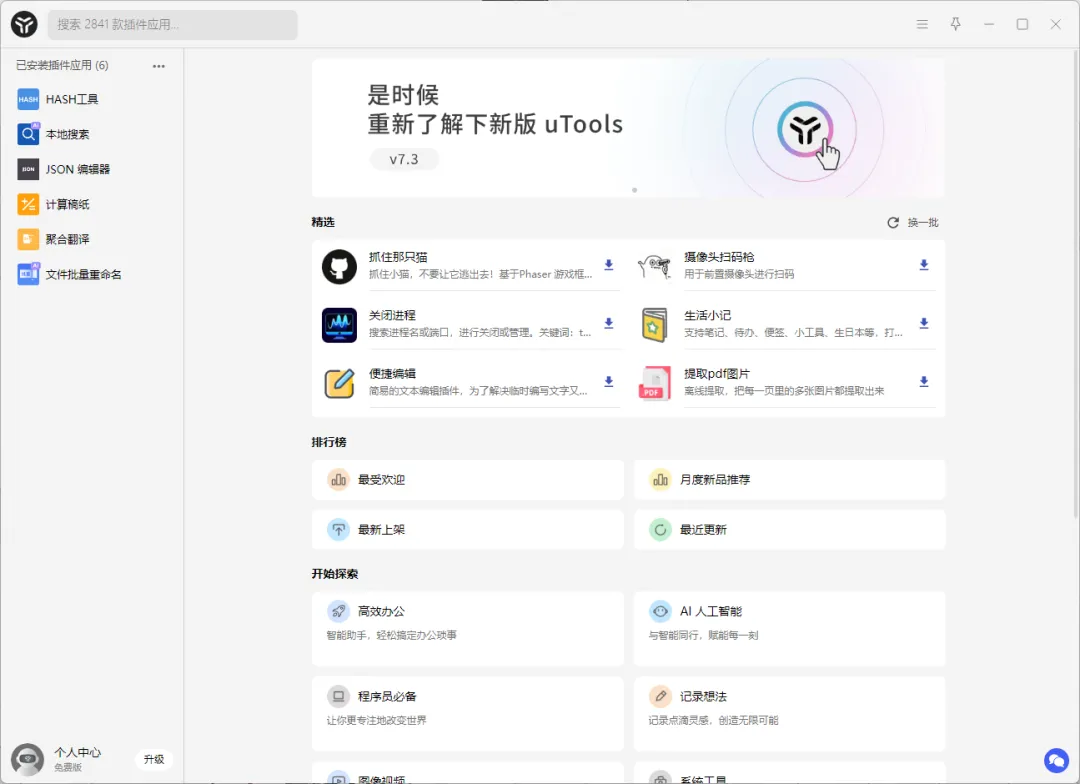Refresh featured list with 换一批
Image resolution: width=1080 pixels, height=784 pixels.
tap(913, 223)
